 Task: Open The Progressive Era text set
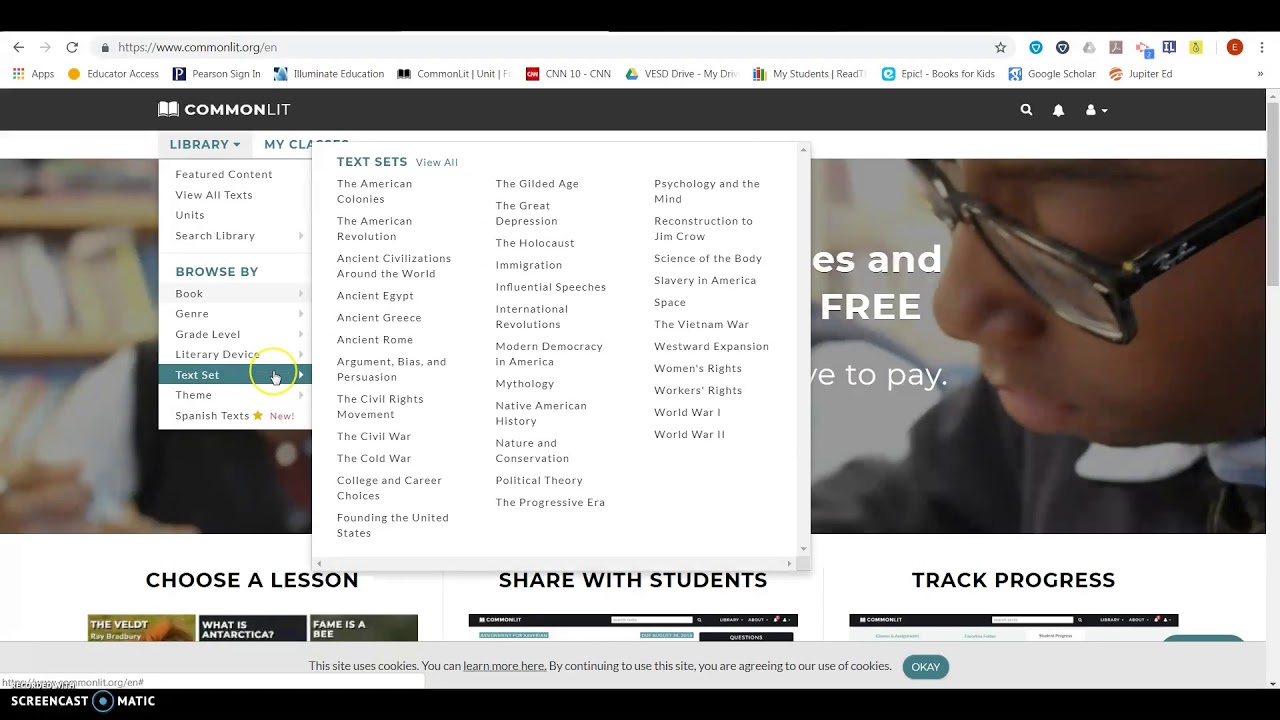pyautogui.click(x=550, y=503)
